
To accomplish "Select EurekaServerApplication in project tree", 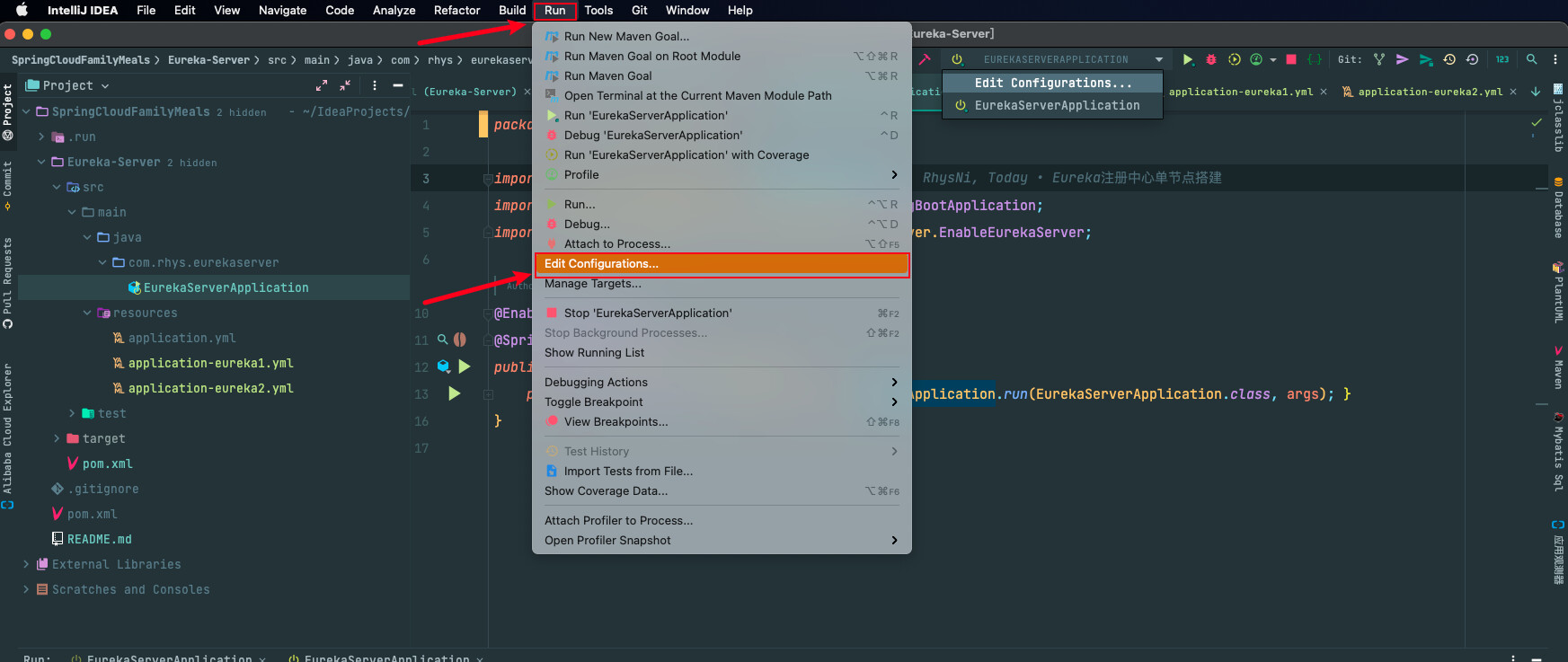I will click(x=226, y=287).
